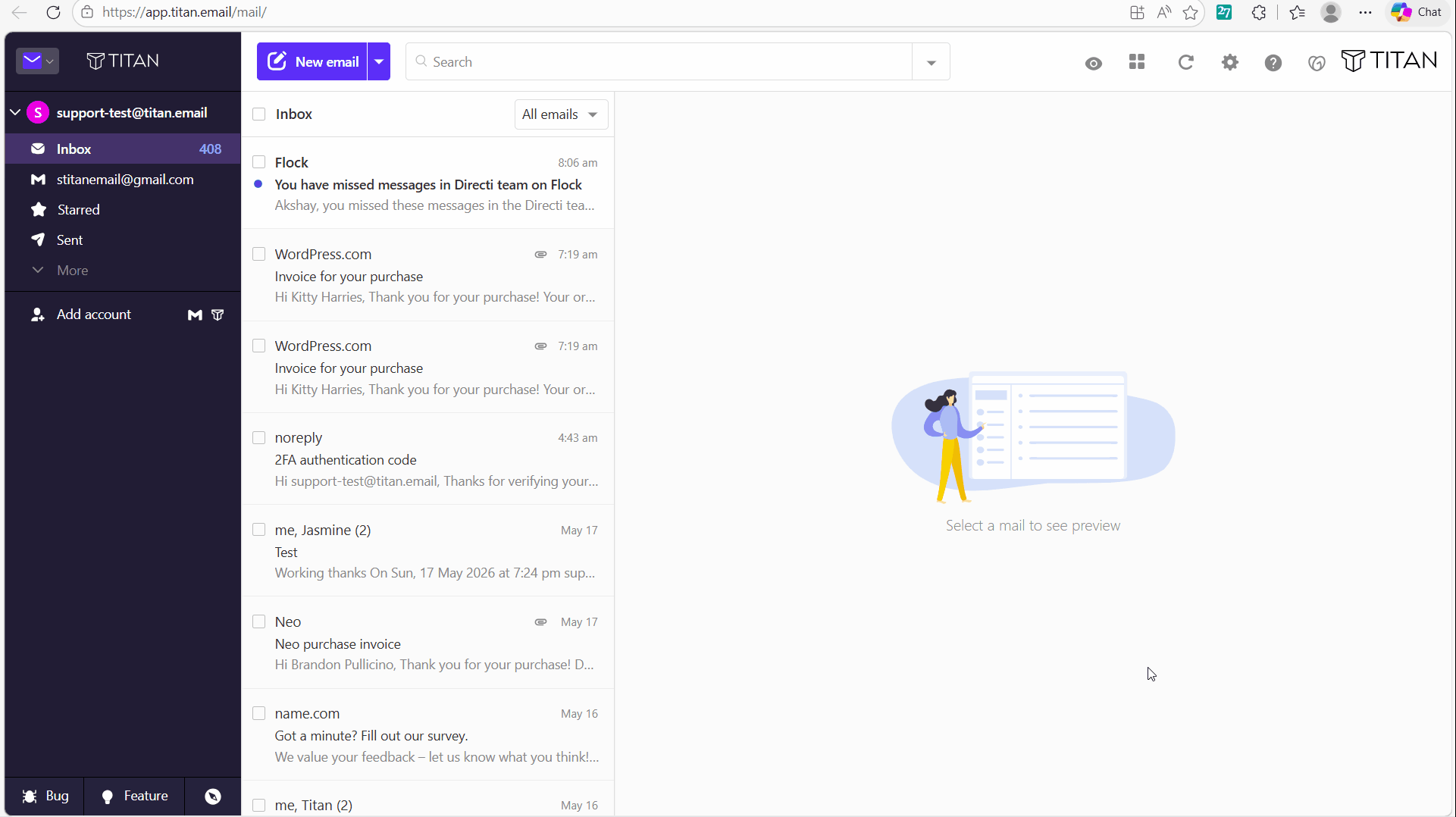Viewport: 1456px width, 817px height.
Task: Open the All emails filter dropdown
Action: (x=561, y=114)
